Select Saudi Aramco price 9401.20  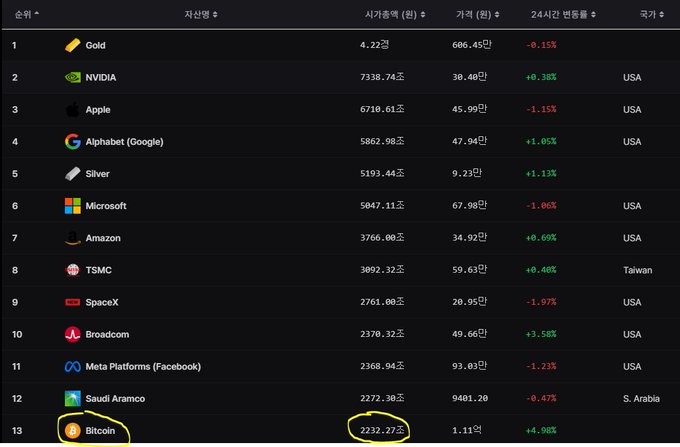click(x=470, y=398)
